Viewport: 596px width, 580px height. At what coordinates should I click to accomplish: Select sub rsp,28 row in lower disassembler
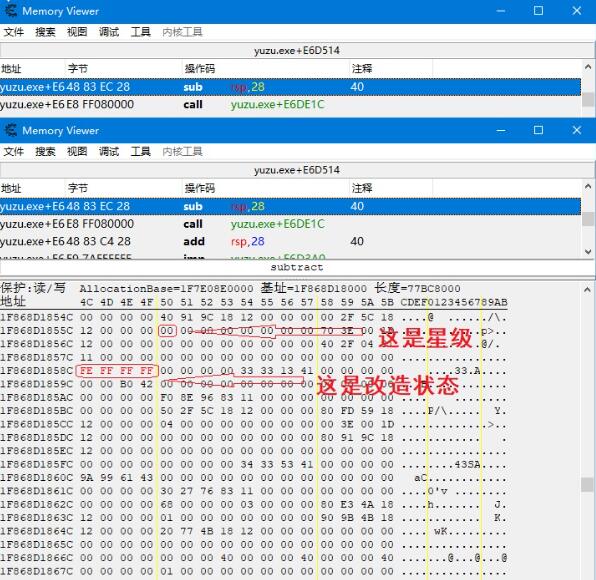click(290, 206)
